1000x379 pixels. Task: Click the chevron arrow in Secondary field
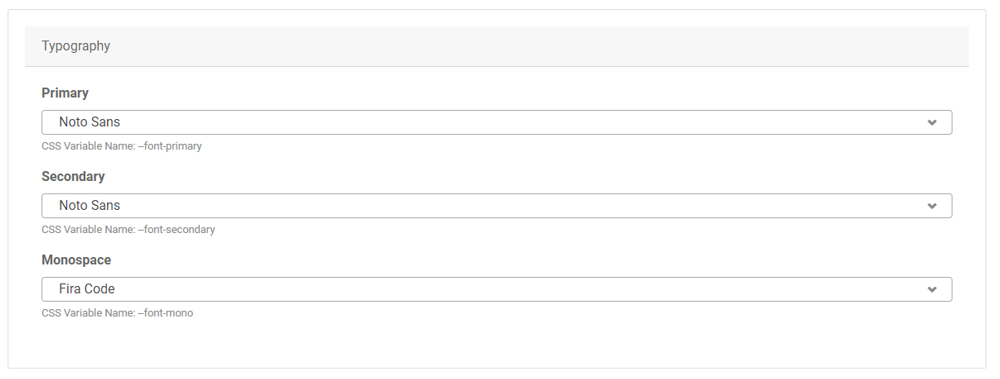932,206
